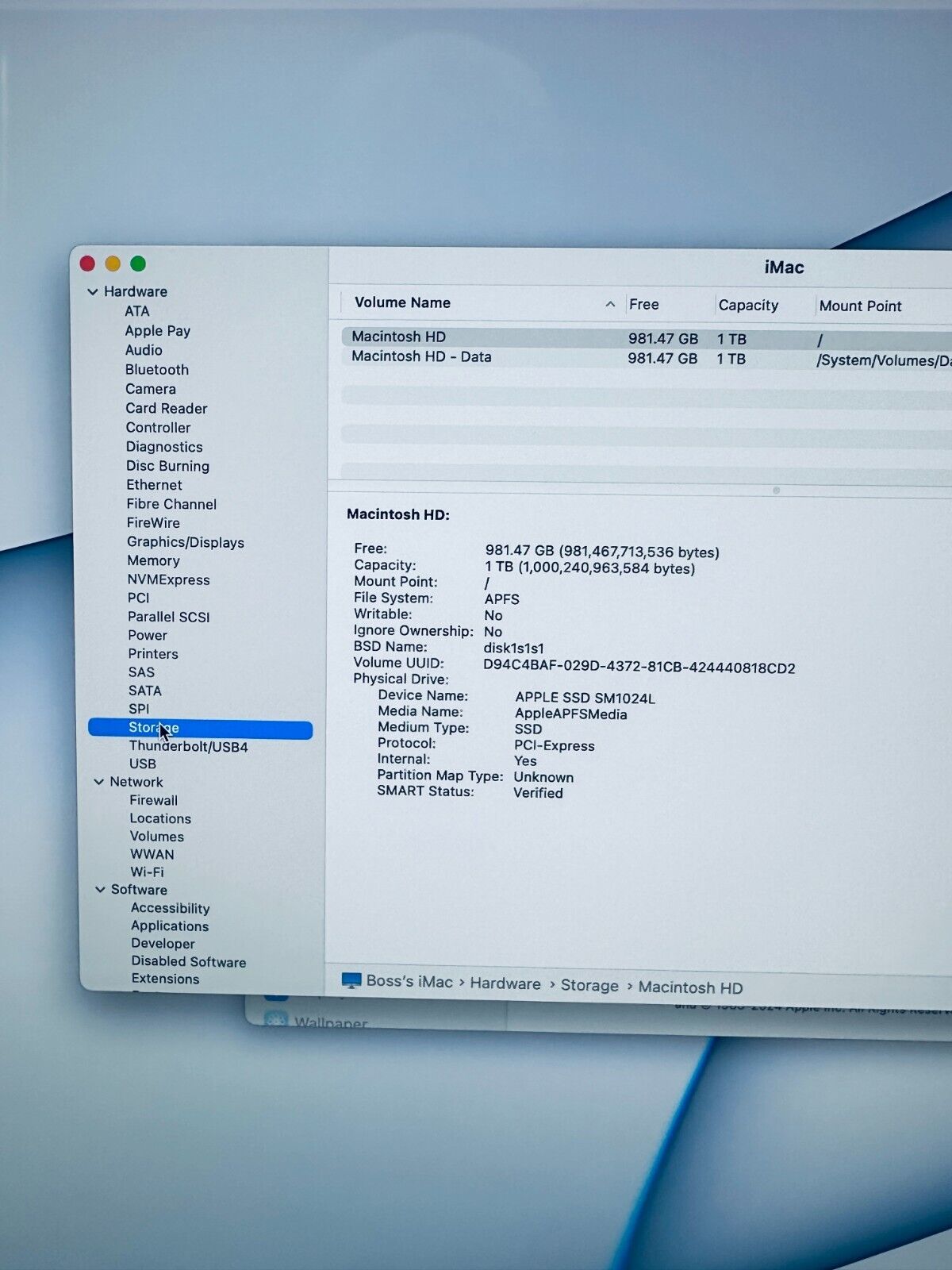Viewport: 952px width, 1270px height.
Task: Collapse the Software section
Action: tap(100, 890)
